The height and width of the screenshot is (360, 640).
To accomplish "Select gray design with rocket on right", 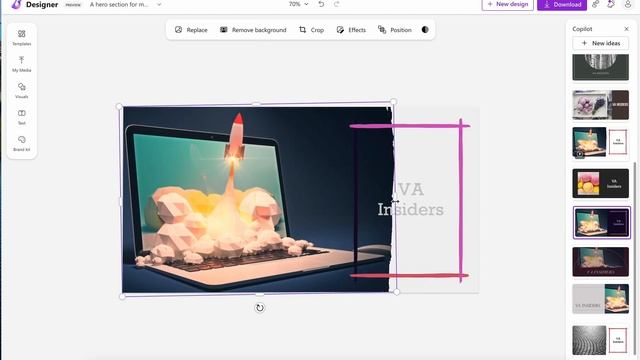I will point(600,299).
